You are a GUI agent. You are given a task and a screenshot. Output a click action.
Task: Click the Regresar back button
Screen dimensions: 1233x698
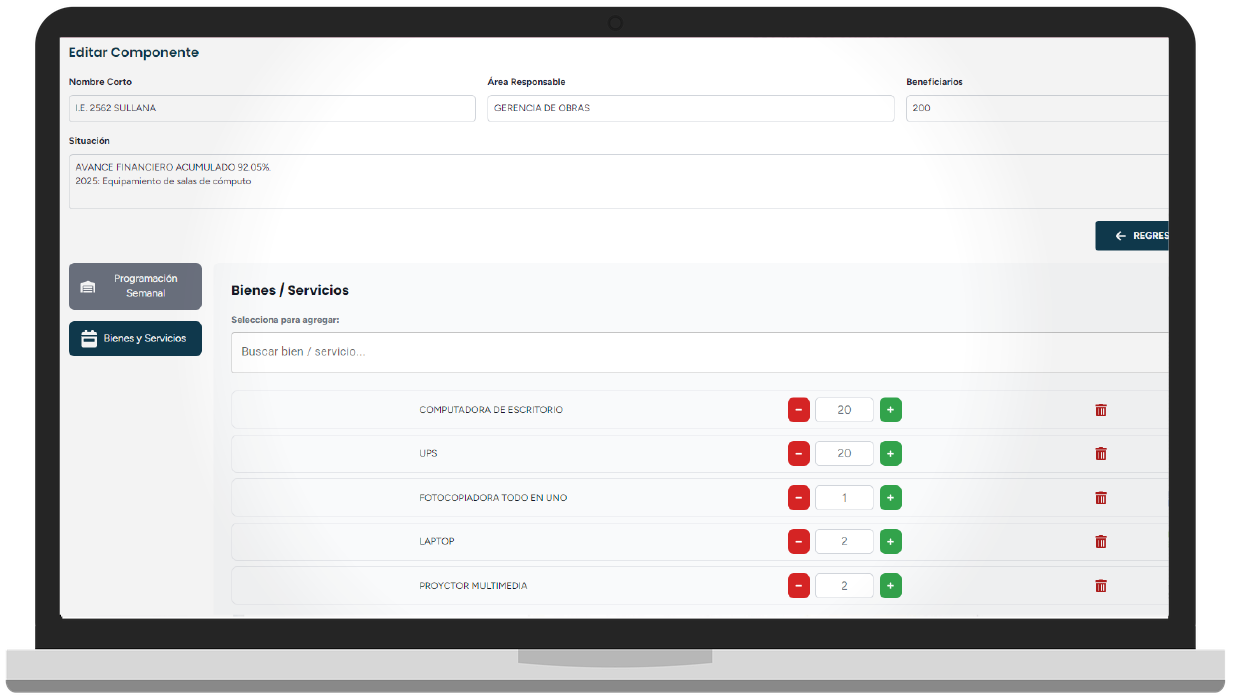coord(1132,236)
